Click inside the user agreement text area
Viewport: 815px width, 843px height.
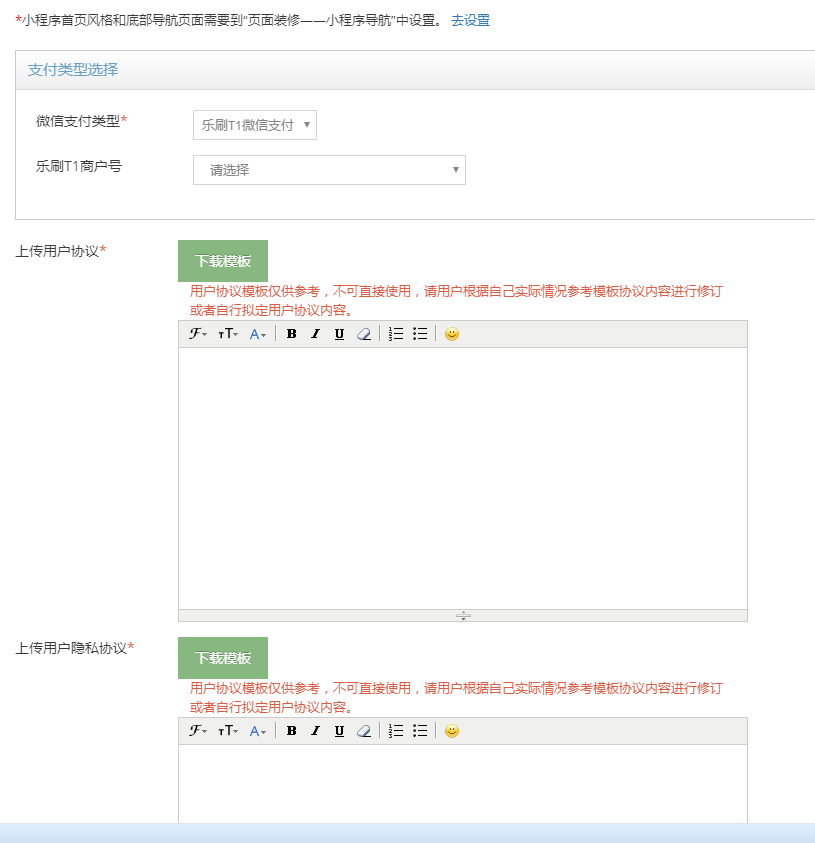(x=462, y=478)
